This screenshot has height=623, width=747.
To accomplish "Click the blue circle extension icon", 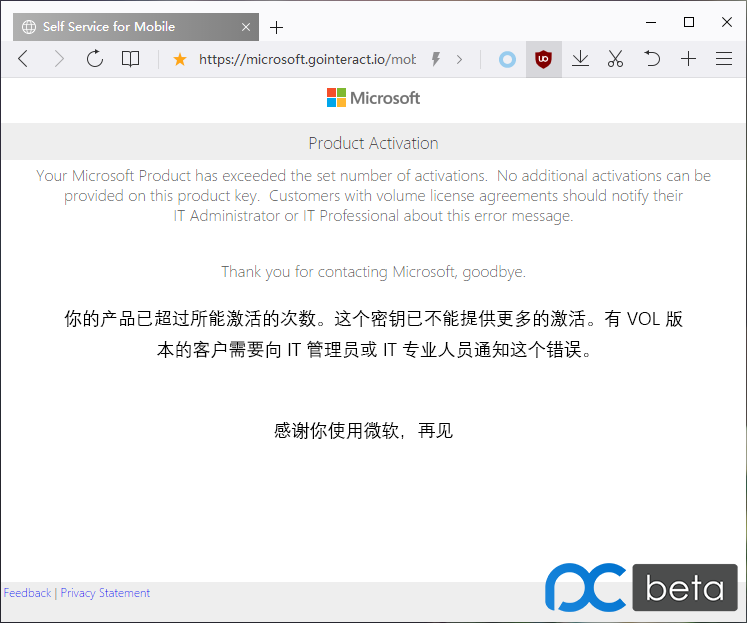I will pos(507,60).
